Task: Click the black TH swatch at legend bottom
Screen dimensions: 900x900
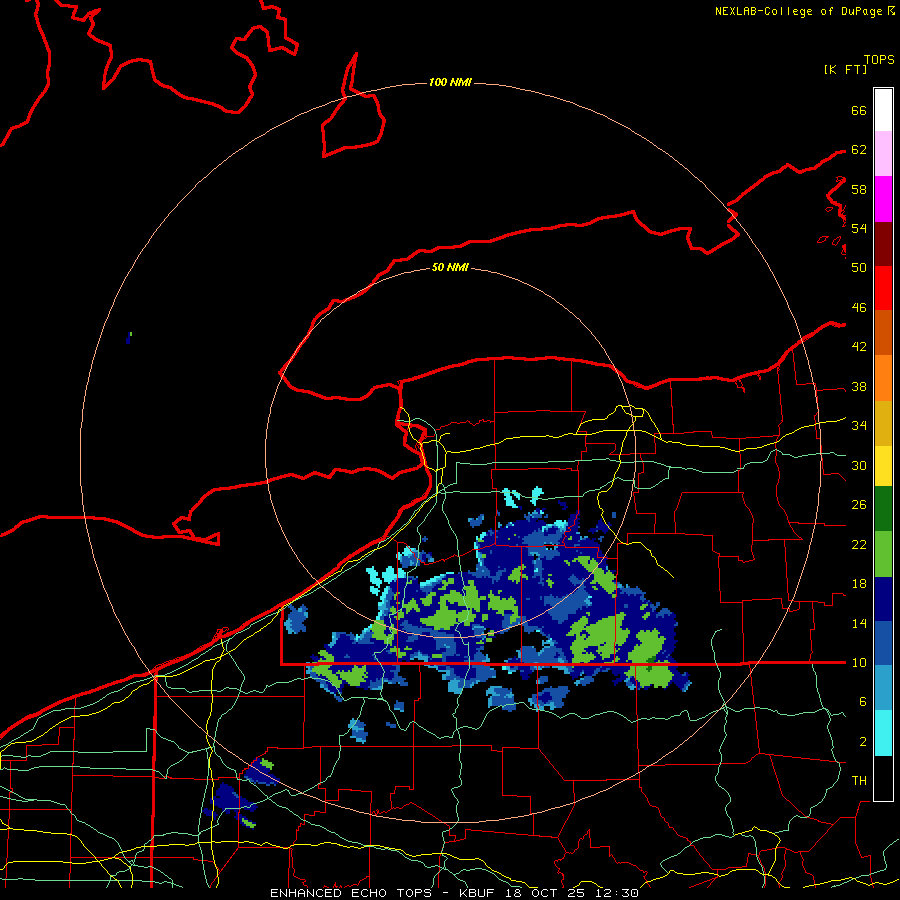Action: click(883, 778)
